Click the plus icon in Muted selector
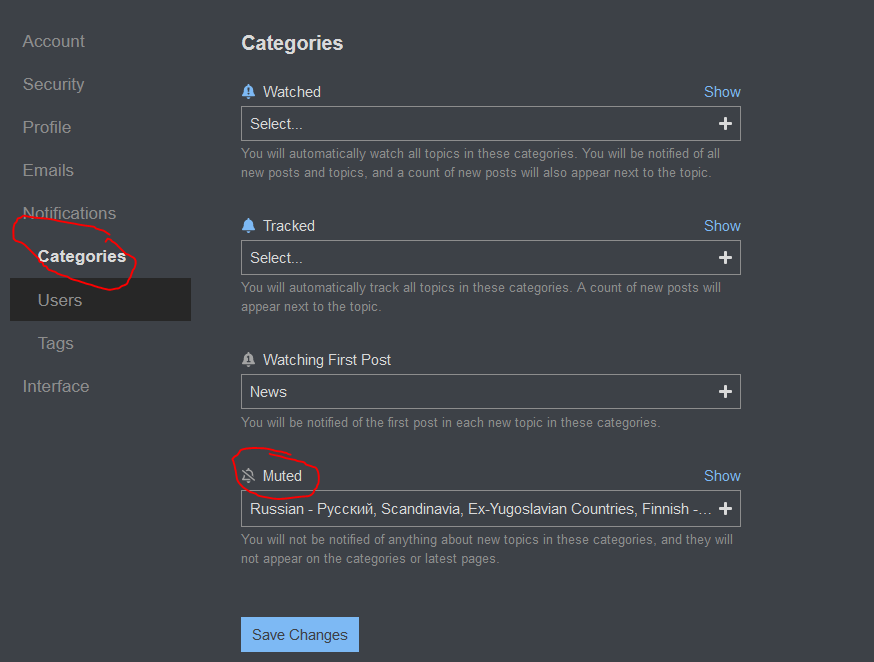 [725, 508]
